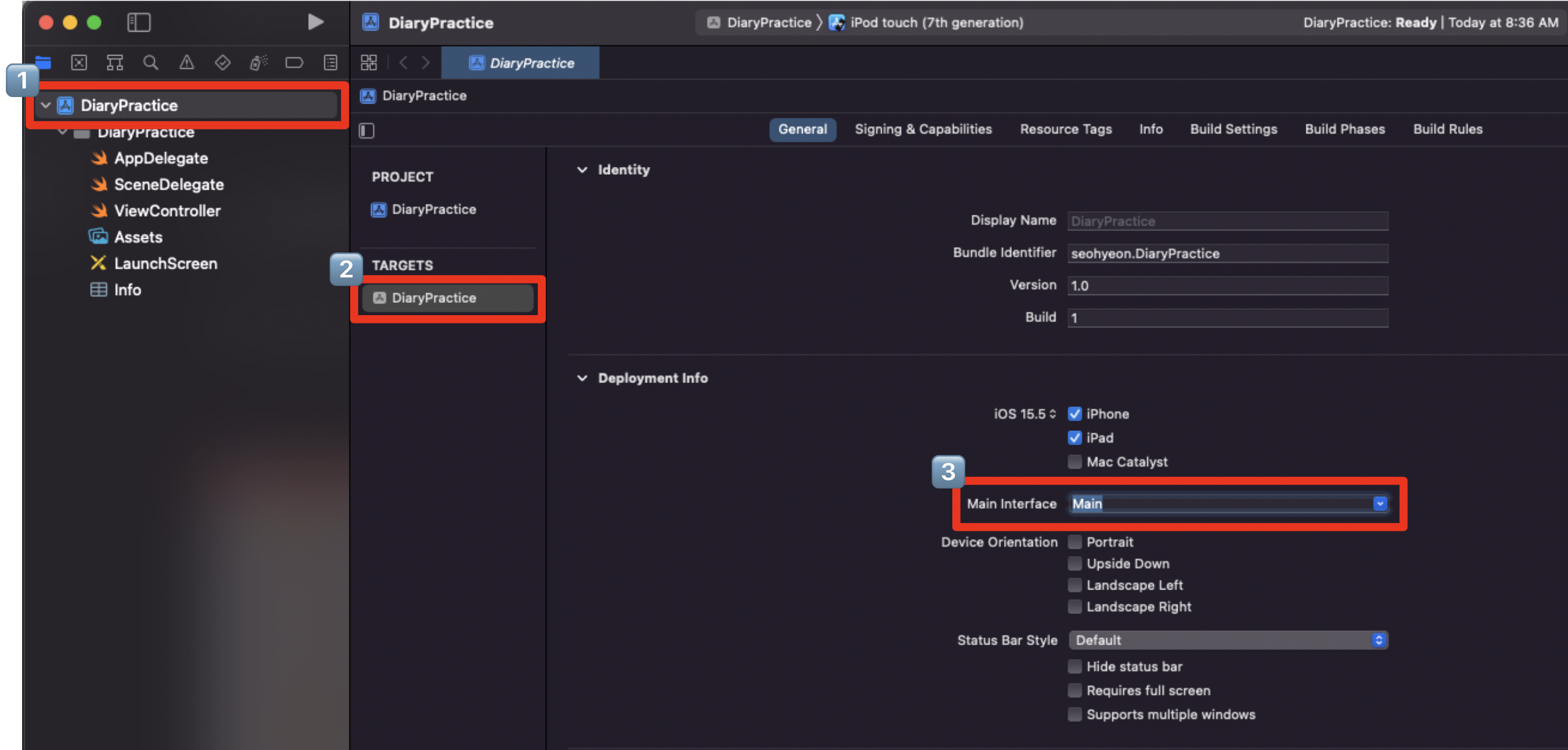
Task: Open the Source Control navigator
Action: tap(79, 62)
